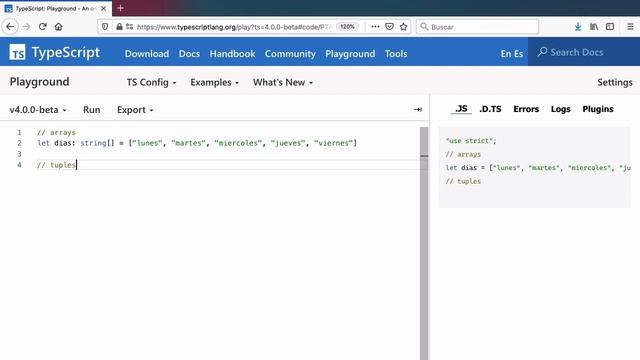
Task: Click the // tuples comment in editor
Action: [56, 165]
